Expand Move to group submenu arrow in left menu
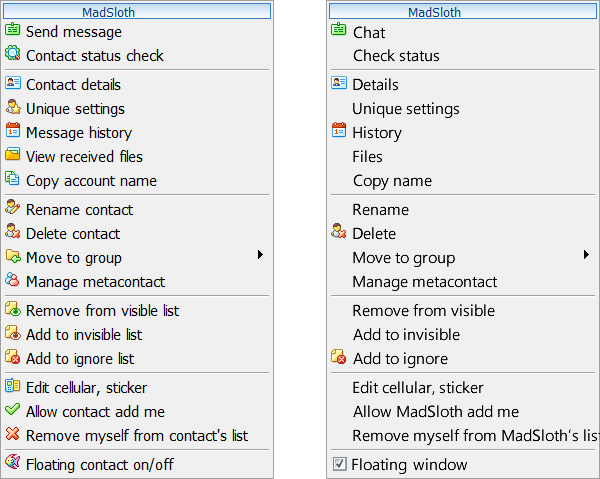 pyautogui.click(x=261, y=256)
